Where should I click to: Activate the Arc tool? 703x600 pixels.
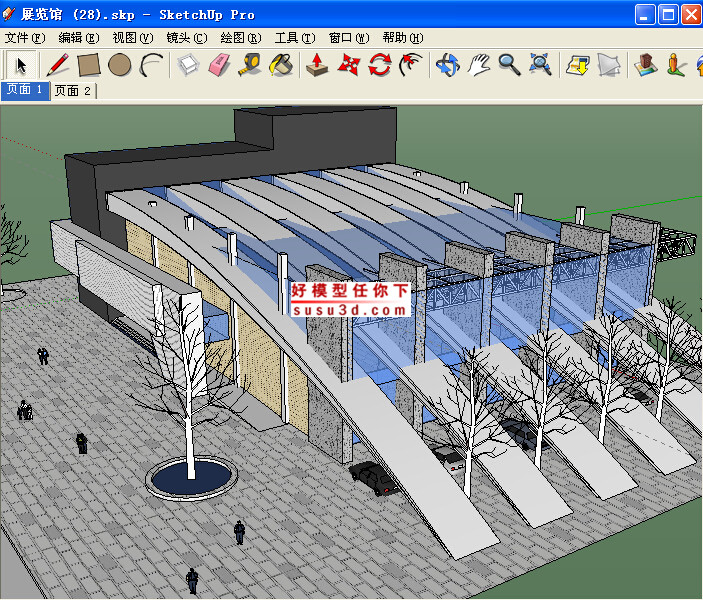point(151,65)
